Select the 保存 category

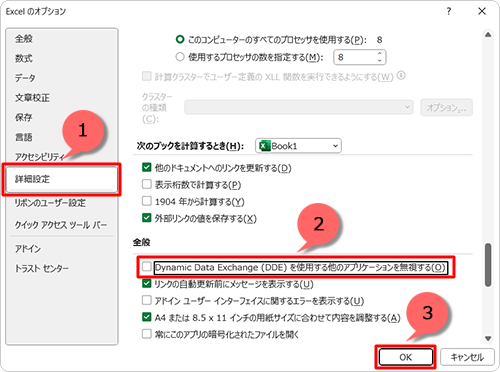point(24,117)
